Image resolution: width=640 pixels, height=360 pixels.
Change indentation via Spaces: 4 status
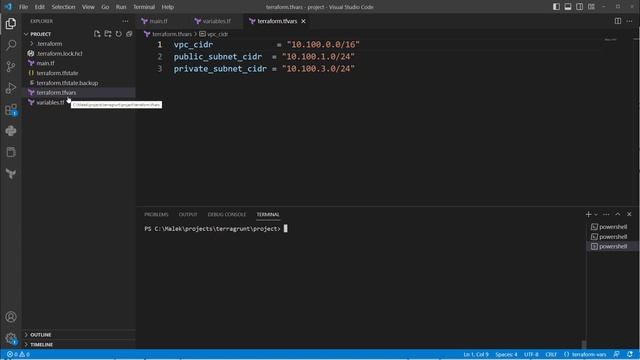[x=506, y=354]
